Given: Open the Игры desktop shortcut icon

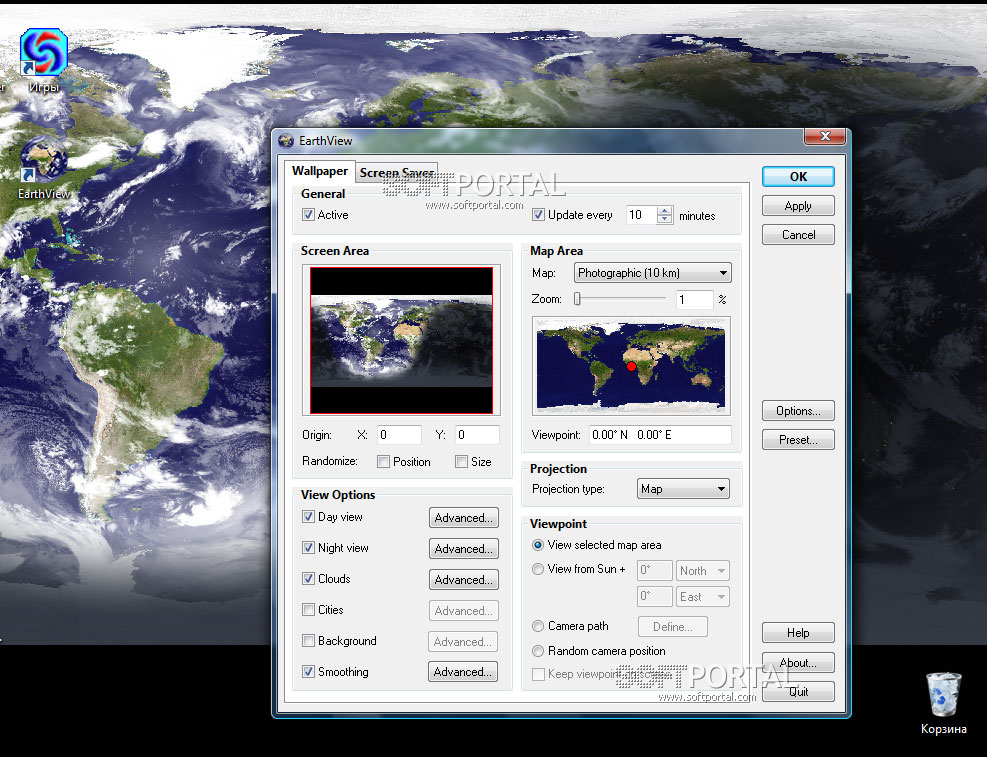Looking at the screenshot, I should tap(43, 52).
